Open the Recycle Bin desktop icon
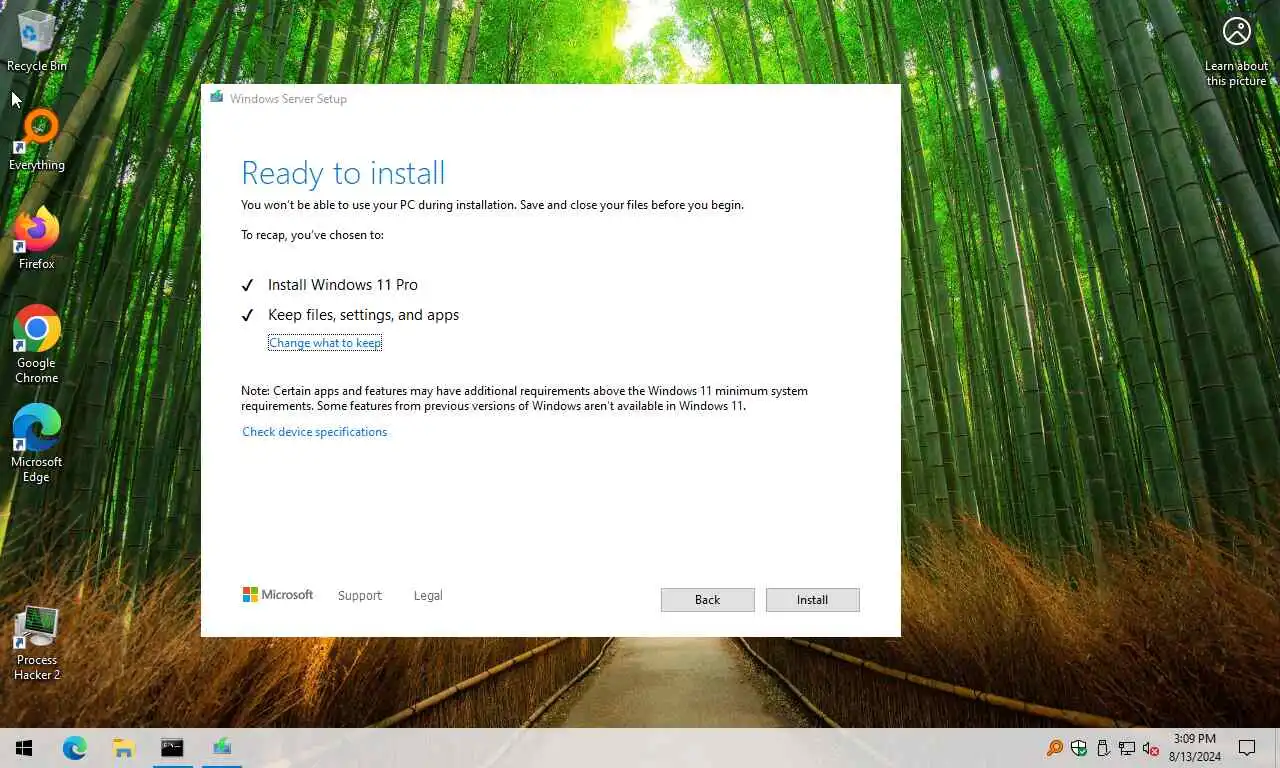The height and width of the screenshot is (768, 1280). [37, 40]
